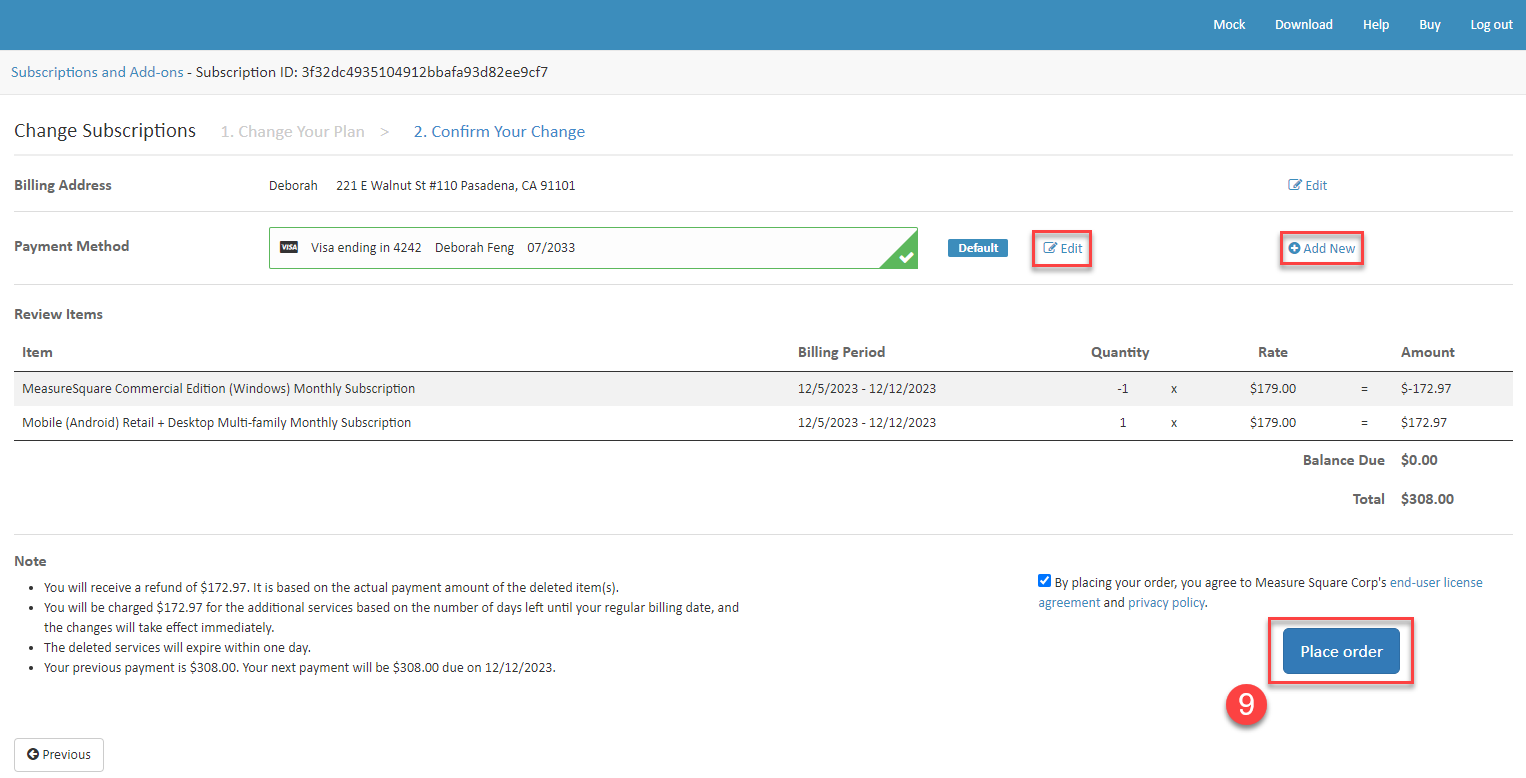Screen dimensions: 1526x778
Task: Click the $172.97 amount in the Mobile (Android) row
Action: 1424,422
